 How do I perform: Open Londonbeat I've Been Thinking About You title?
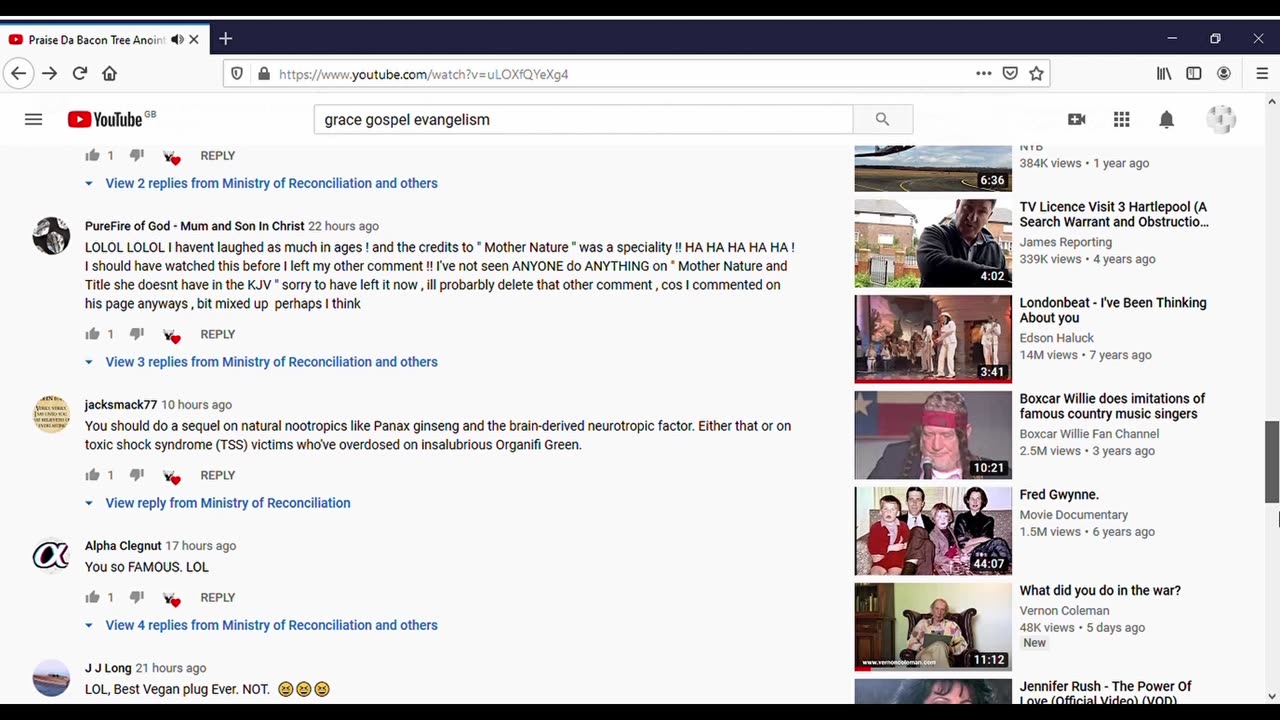pos(1113,310)
